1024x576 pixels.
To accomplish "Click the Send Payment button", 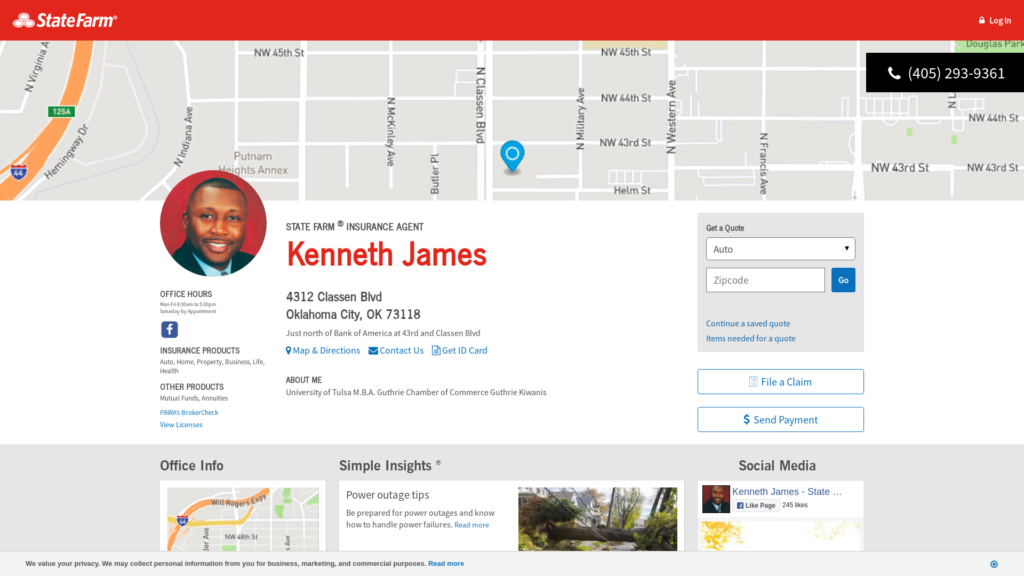I will (x=780, y=420).
